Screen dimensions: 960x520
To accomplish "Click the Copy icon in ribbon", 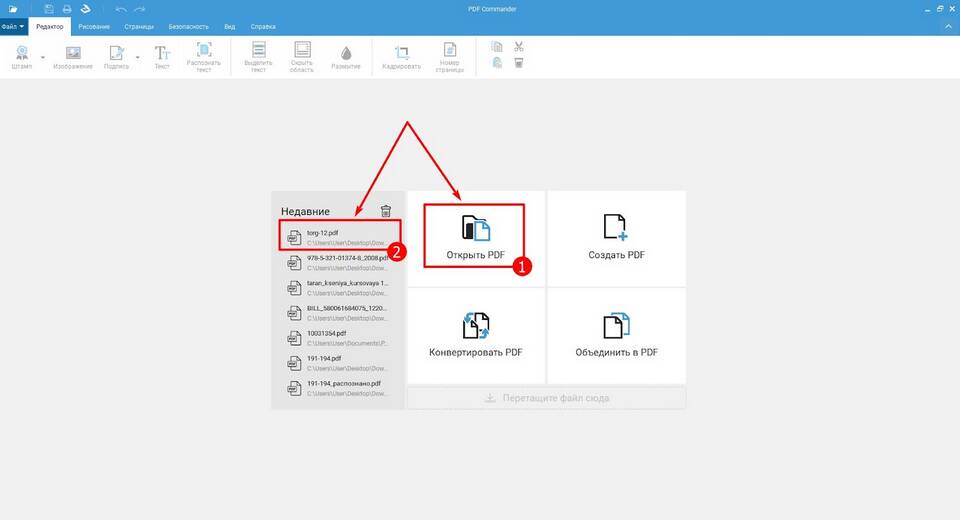I will coord(497,47).
